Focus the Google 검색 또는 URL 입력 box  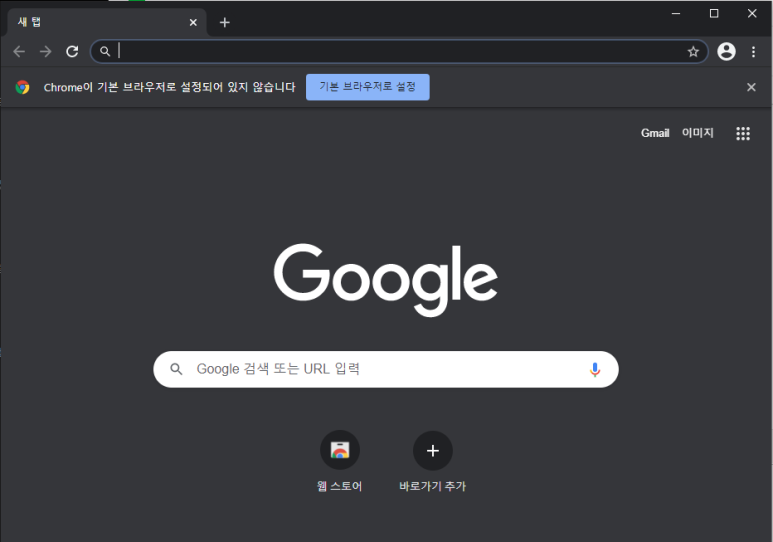(386, 369)
